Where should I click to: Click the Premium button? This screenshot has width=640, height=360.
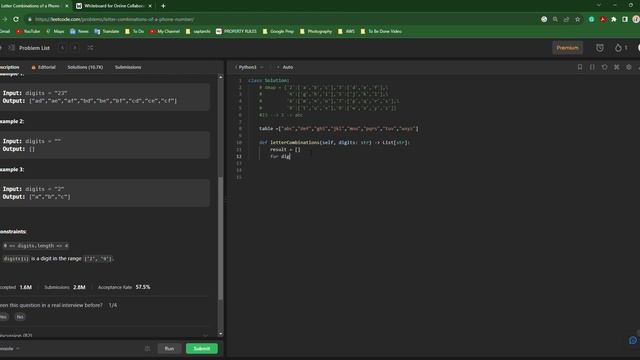pyautogui.click(x=567, y=48)
